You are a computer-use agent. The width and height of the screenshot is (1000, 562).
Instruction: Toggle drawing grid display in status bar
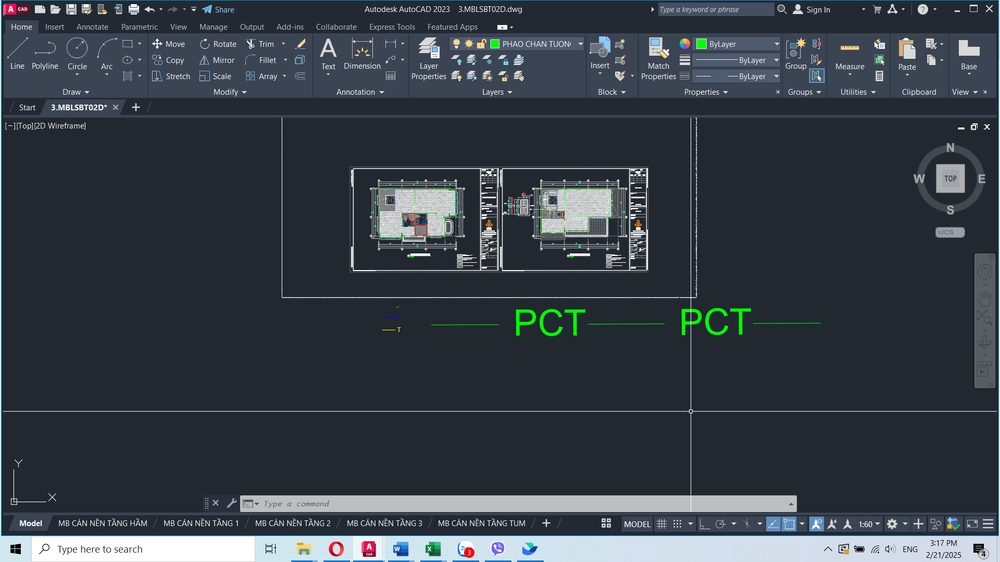[x=663, y=524]
